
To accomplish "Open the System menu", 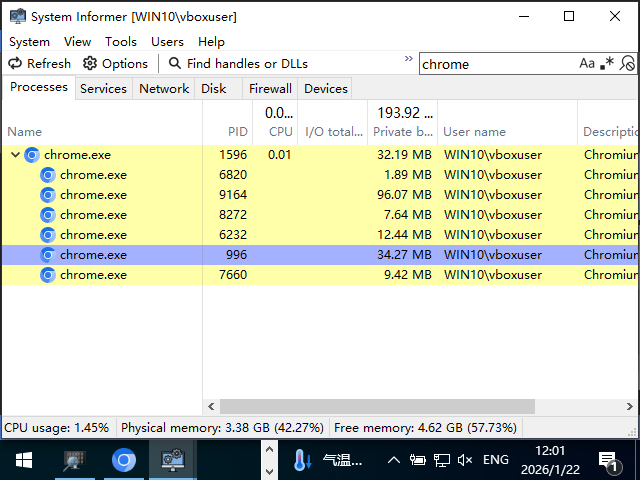I will (x=29, y=42).
